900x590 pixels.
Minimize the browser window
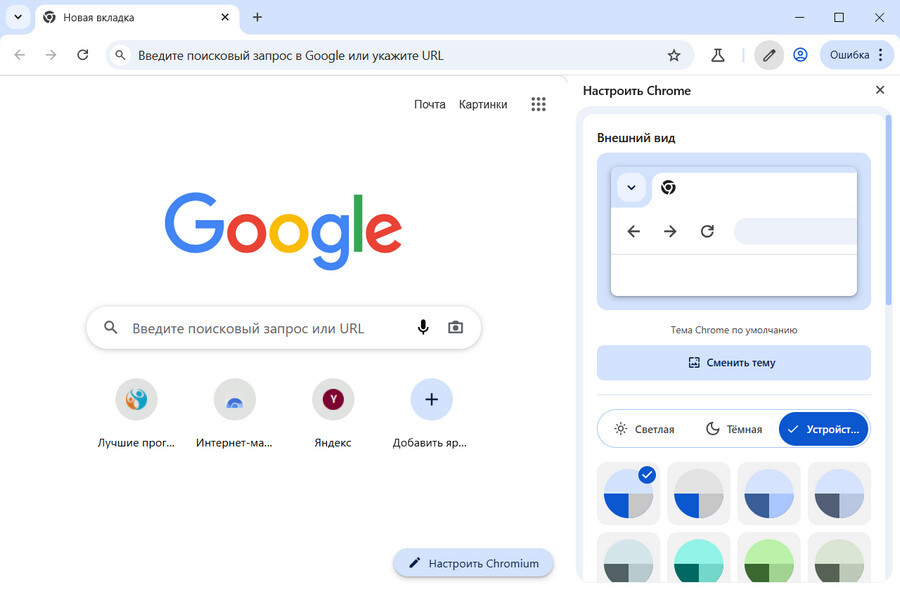800,17
